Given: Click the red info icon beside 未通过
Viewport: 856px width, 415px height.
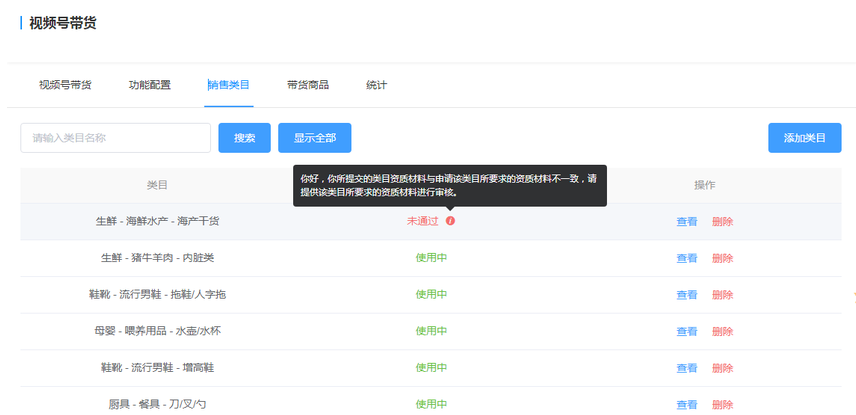Looking at the screenshot, I should tap(450, 221).
